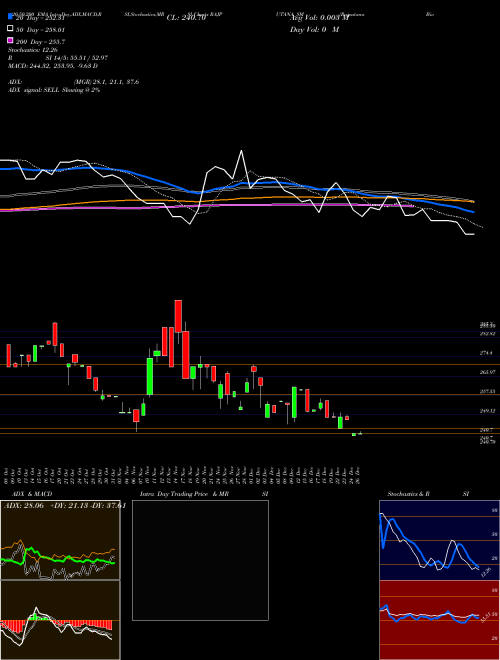Click the blue Stochastics chart panel
500x660 pixels.
pyautogui.click(x=439, y=540)
